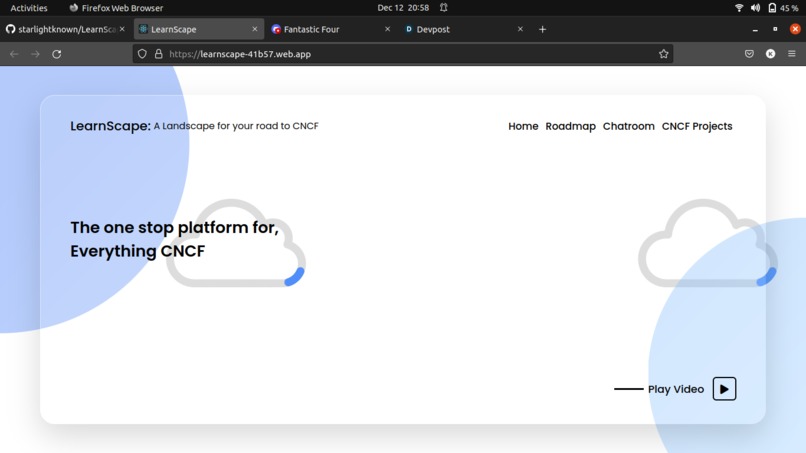Open the Activities overview
The width and height of the screenshot is (806, 453).
(x=29, y=8)
